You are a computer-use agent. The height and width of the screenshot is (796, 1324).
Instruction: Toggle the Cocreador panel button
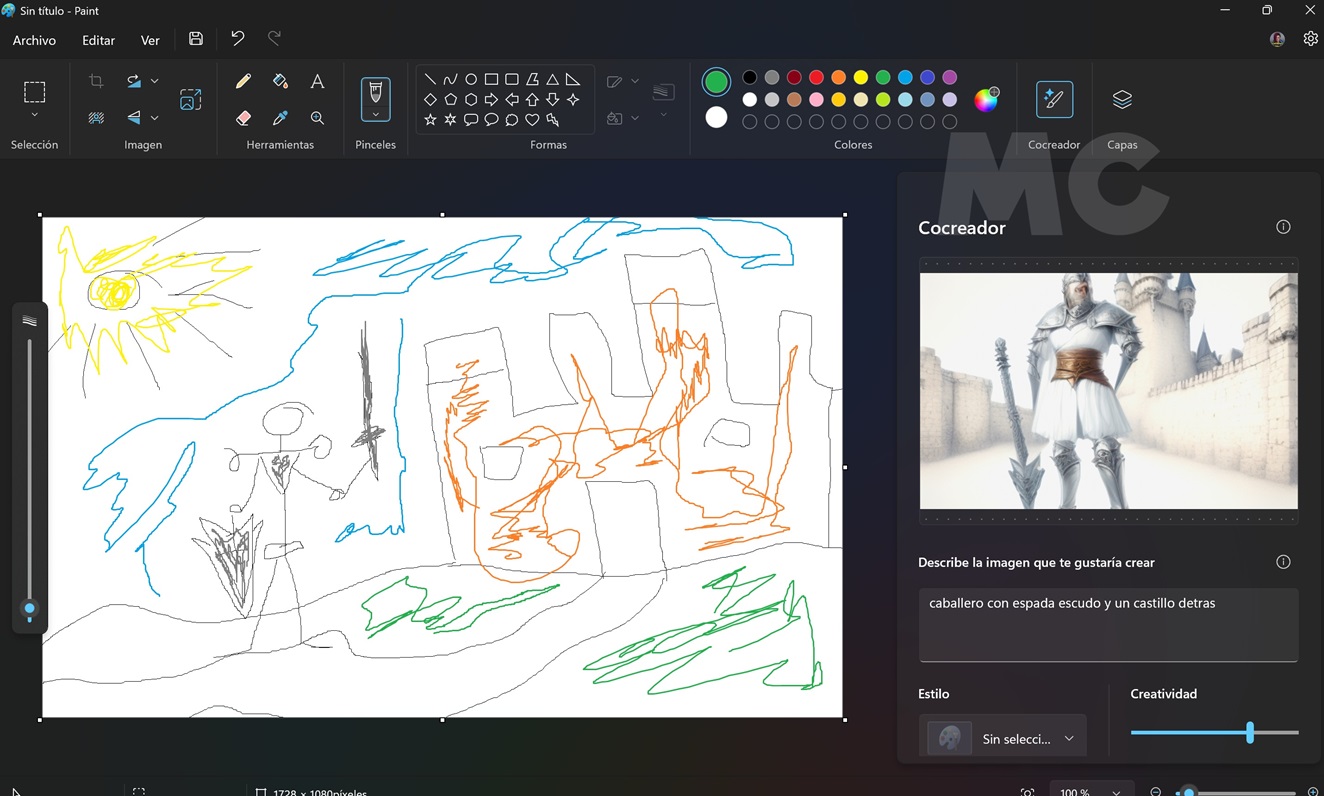[x=1054, y=100]
